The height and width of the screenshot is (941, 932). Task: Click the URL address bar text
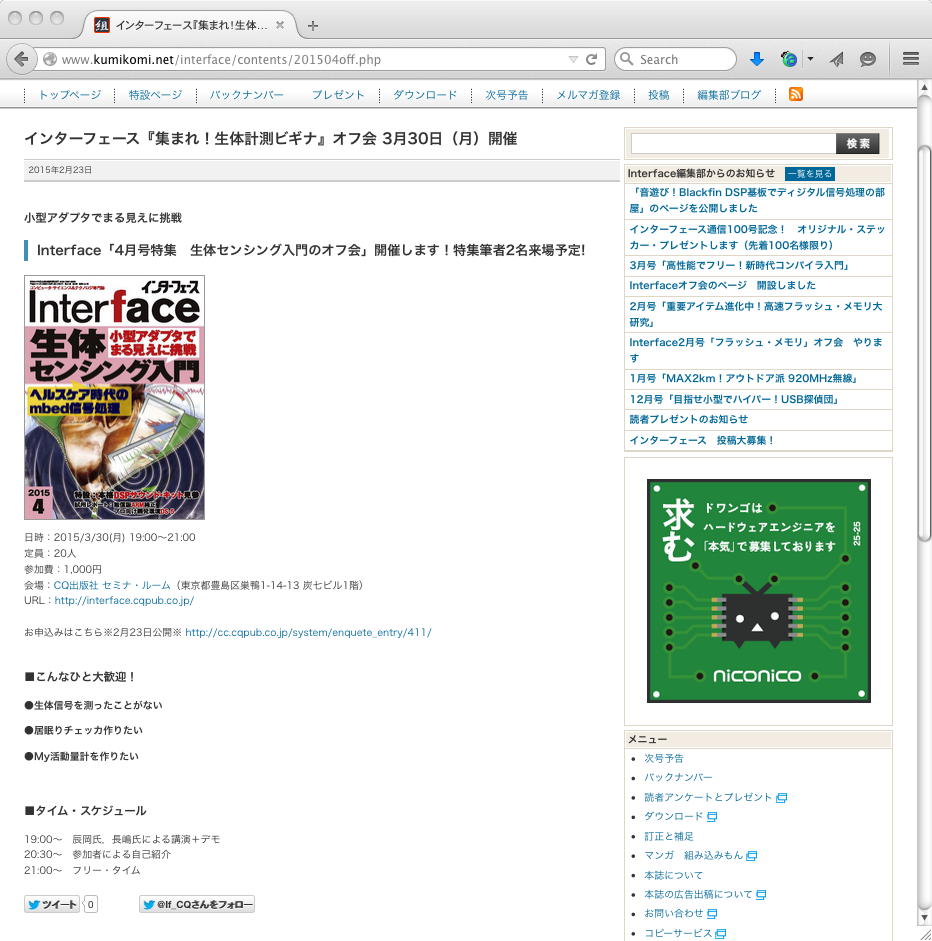[x=221, y=59]
